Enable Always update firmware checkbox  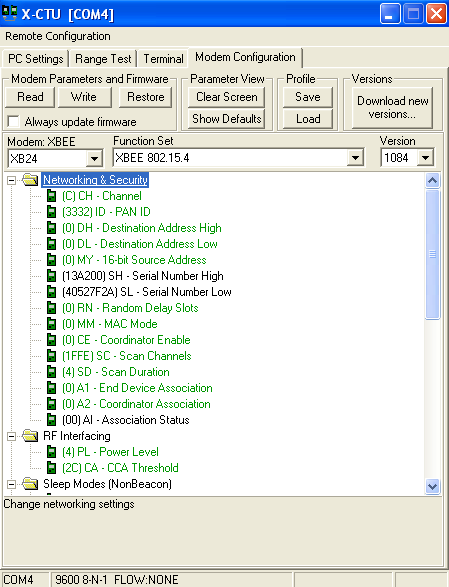click(x=13, y=121)
